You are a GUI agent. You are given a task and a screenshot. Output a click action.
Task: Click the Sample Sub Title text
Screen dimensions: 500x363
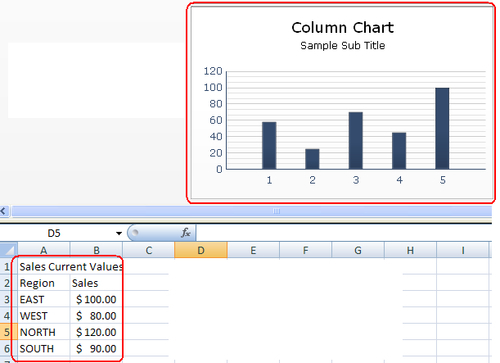point(343,45)
